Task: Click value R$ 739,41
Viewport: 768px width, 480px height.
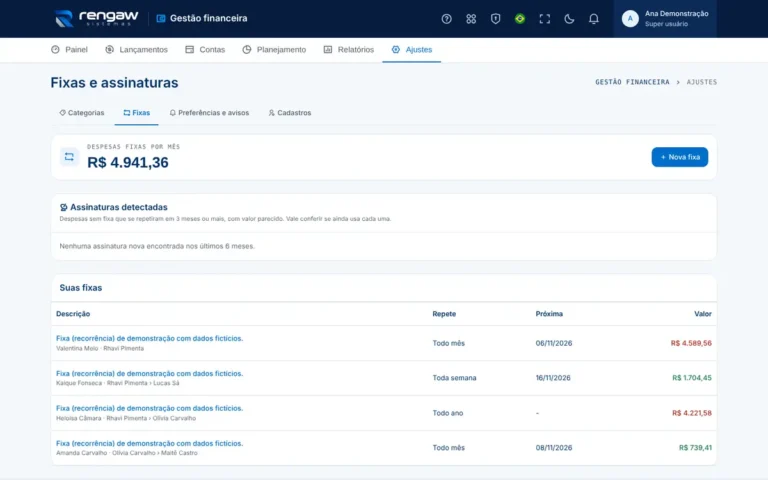Action: pos(695,448)
